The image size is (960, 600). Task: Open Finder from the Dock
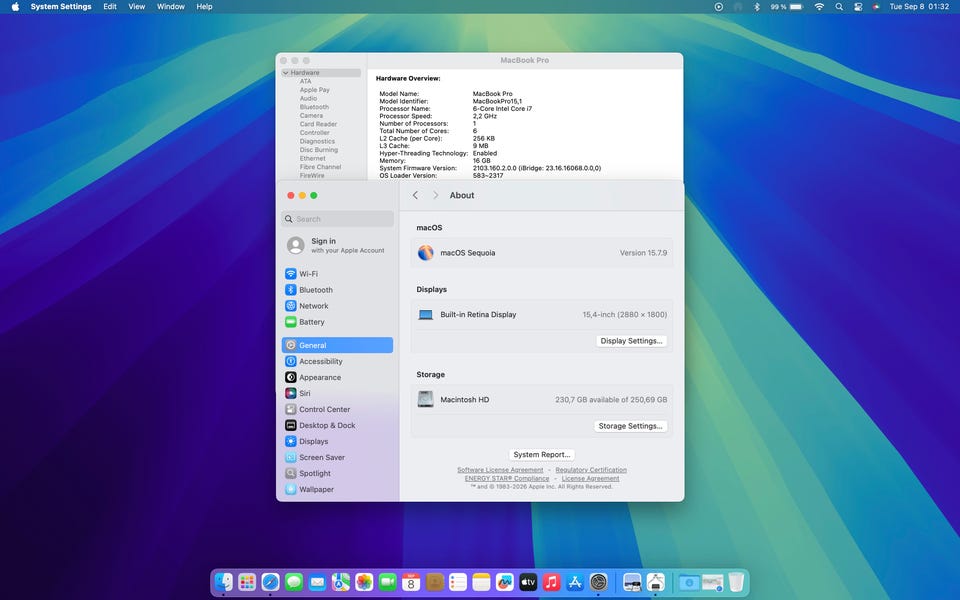pos(224,582)
